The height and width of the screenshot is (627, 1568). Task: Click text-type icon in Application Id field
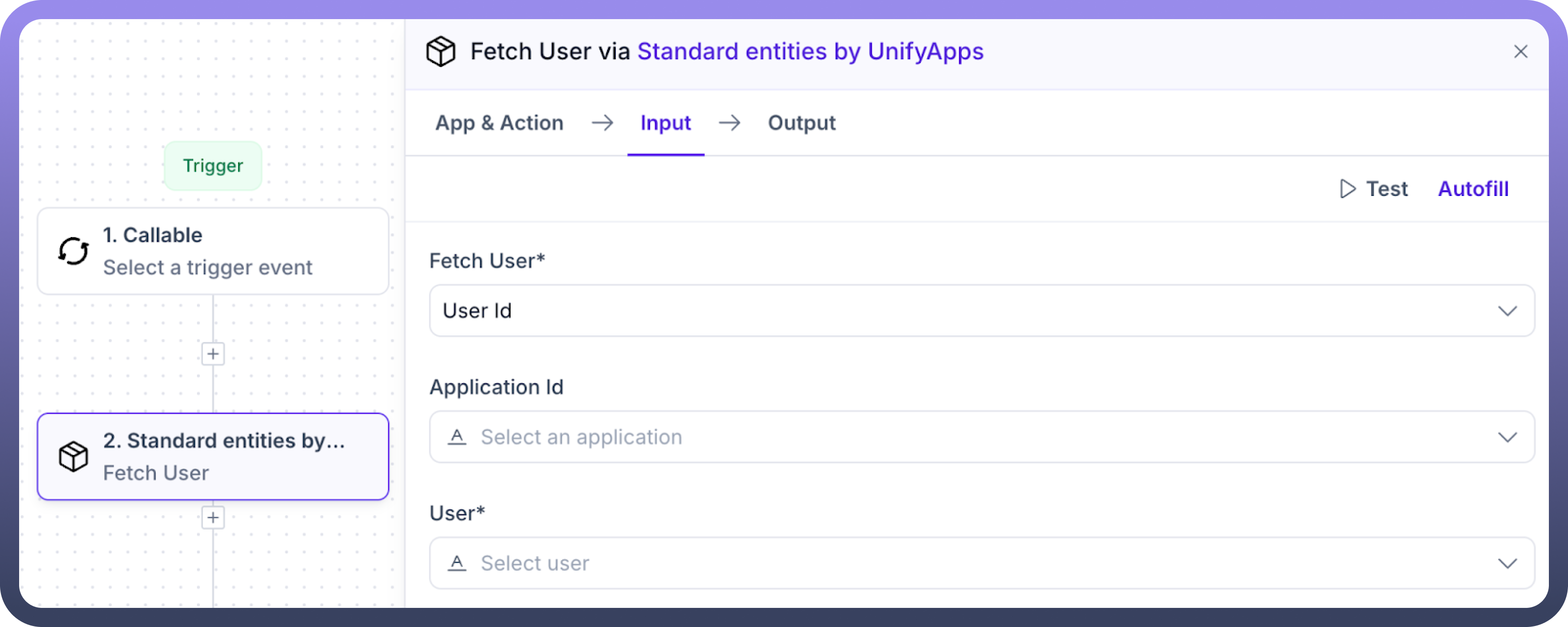tap(457, 436)
